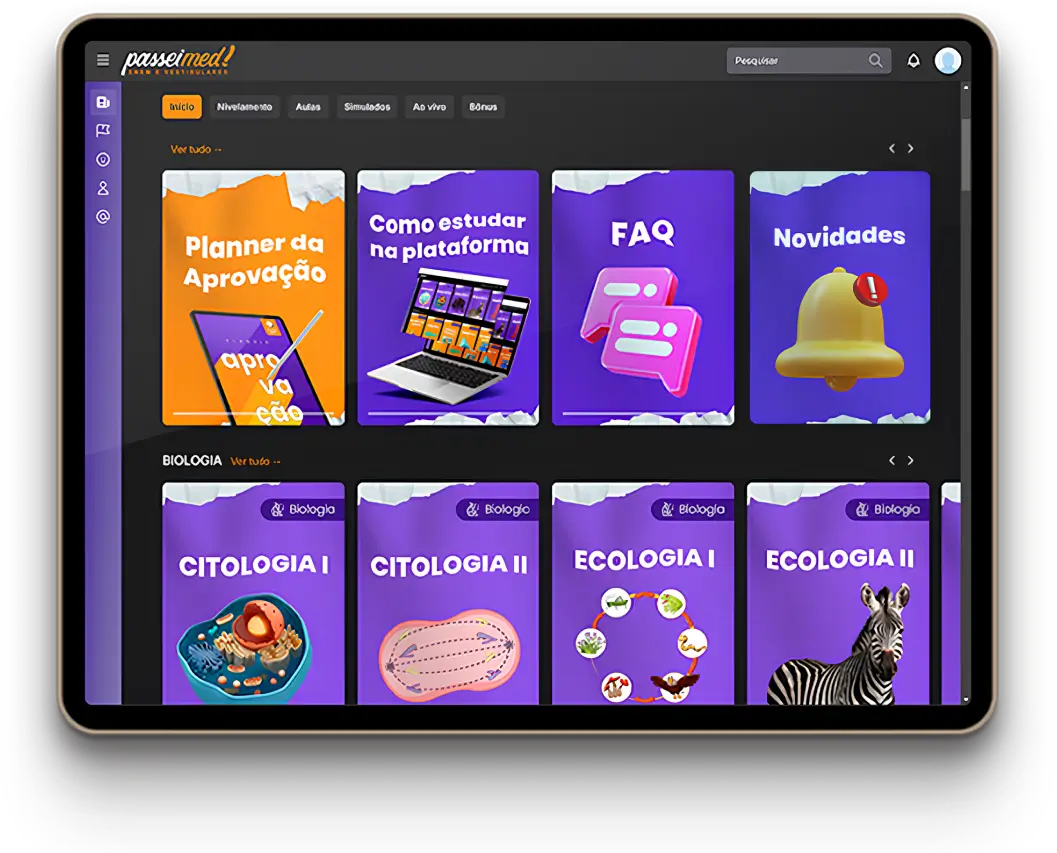Click the passeimed logo
Screen dimensions: 1057x853
[x=178, y=61]
